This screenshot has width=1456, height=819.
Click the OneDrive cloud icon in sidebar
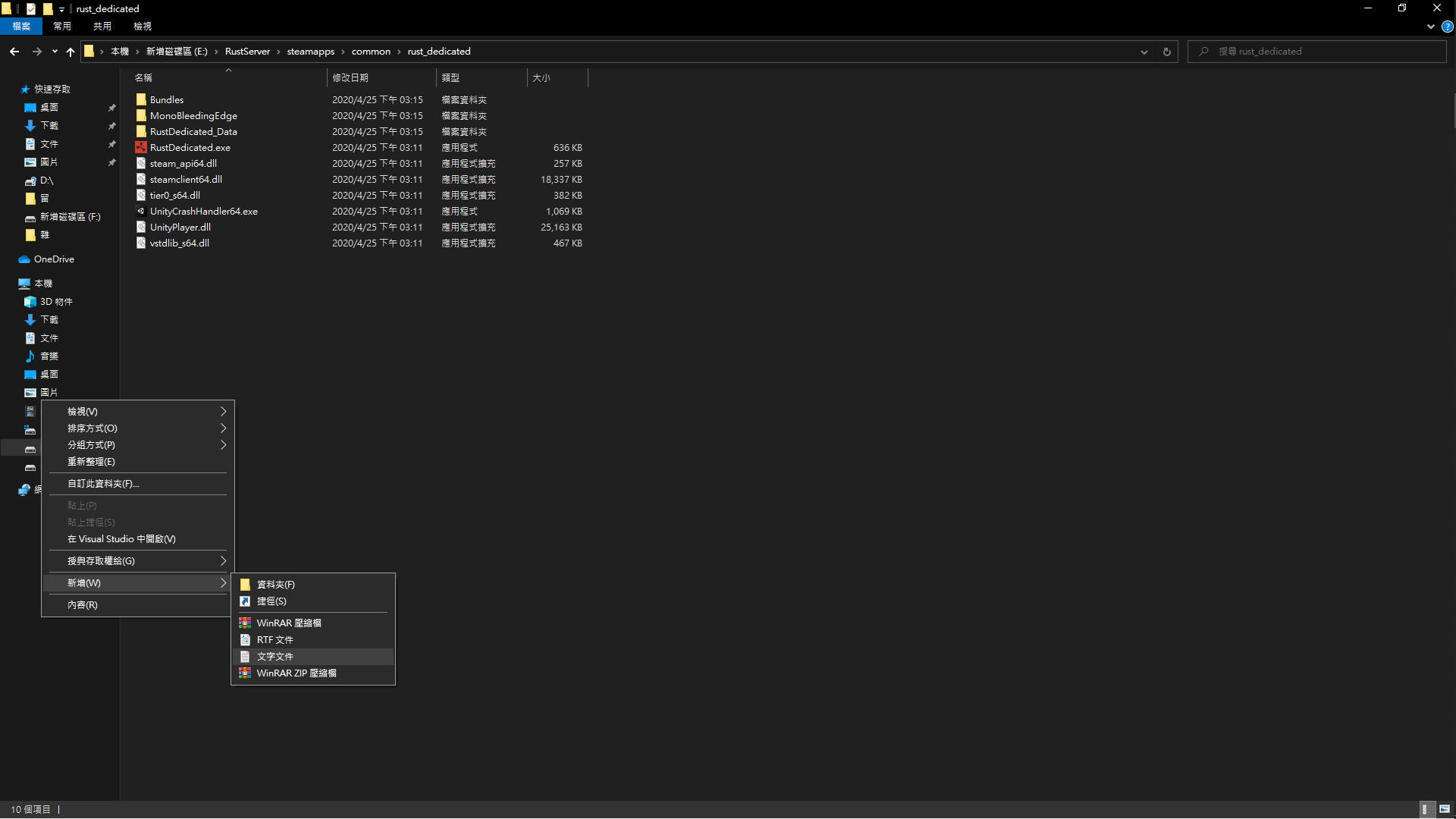[24, 259]
